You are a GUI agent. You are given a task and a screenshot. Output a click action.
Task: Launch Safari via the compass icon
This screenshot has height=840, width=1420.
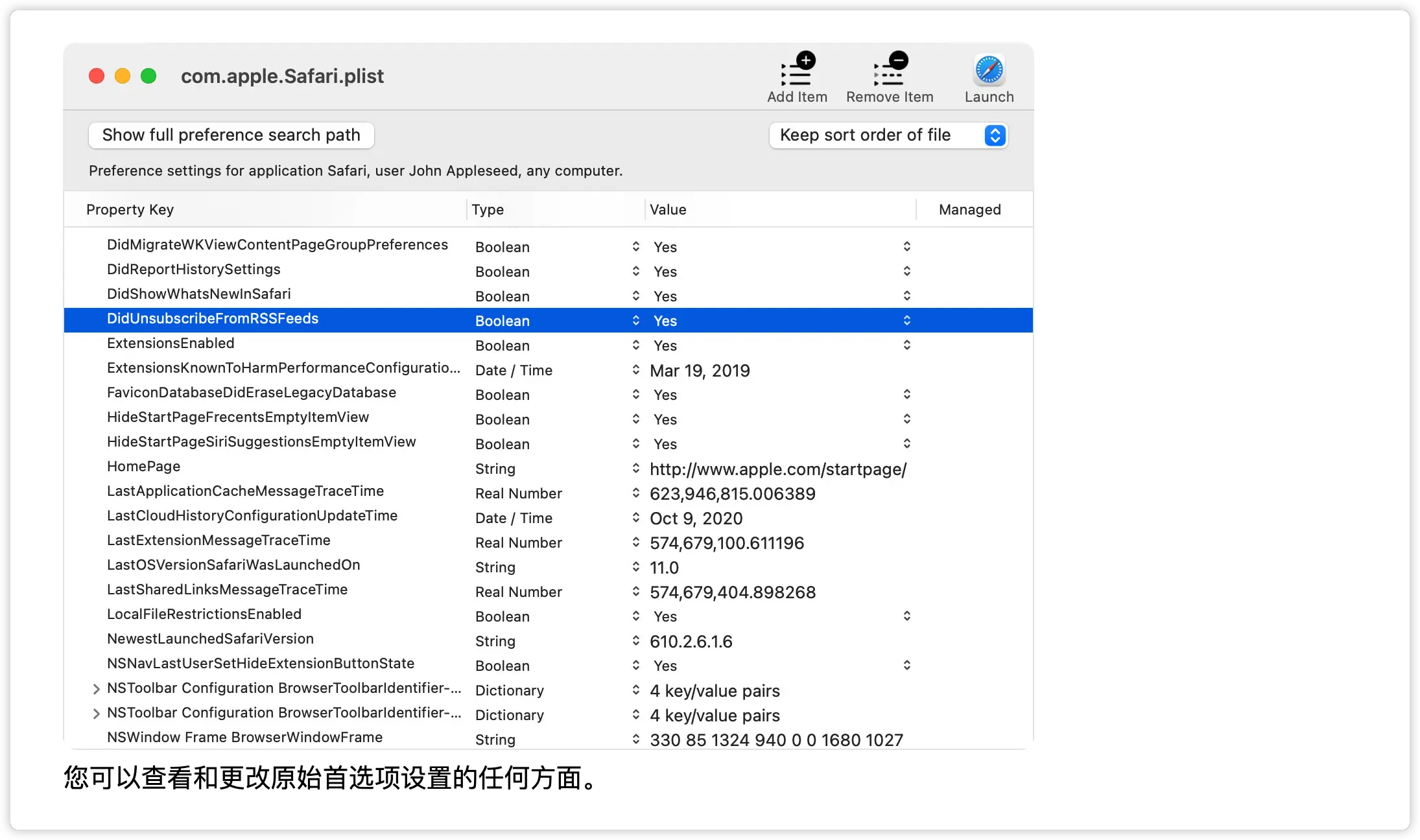coord(989,70)
